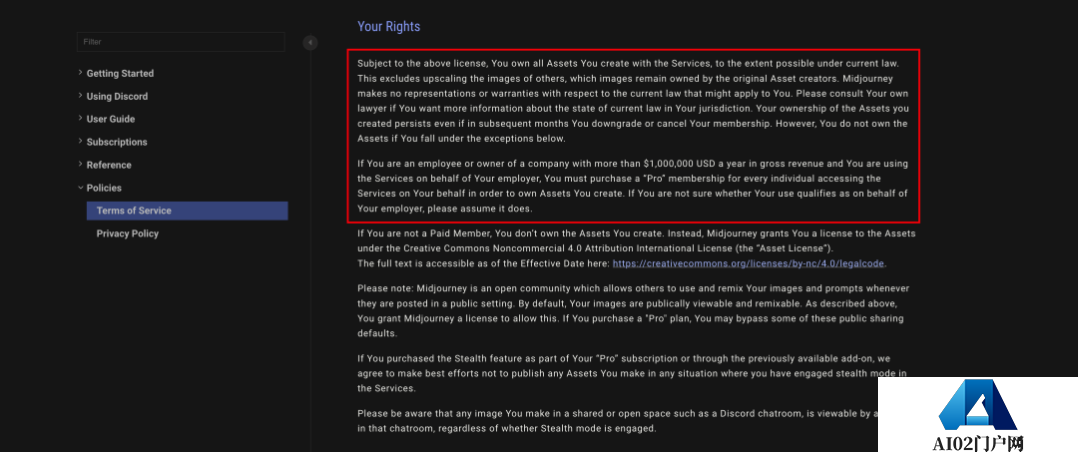
Task: Expand the Reference chevron
Action: point(80,165)
